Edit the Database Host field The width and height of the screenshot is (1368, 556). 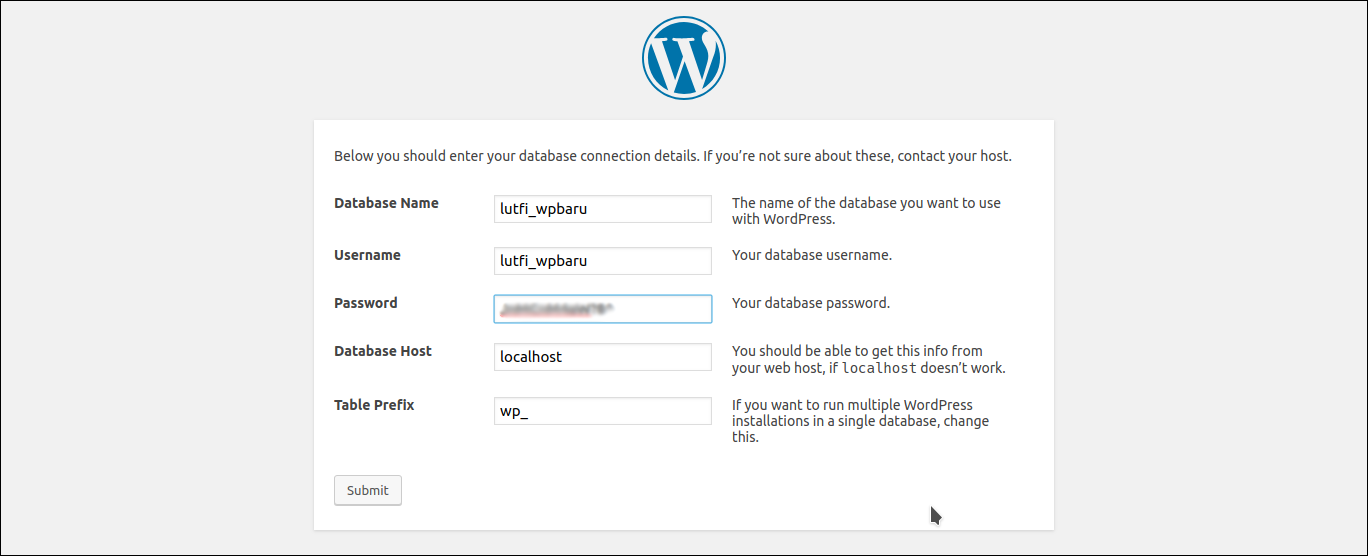tap(603, 357)
